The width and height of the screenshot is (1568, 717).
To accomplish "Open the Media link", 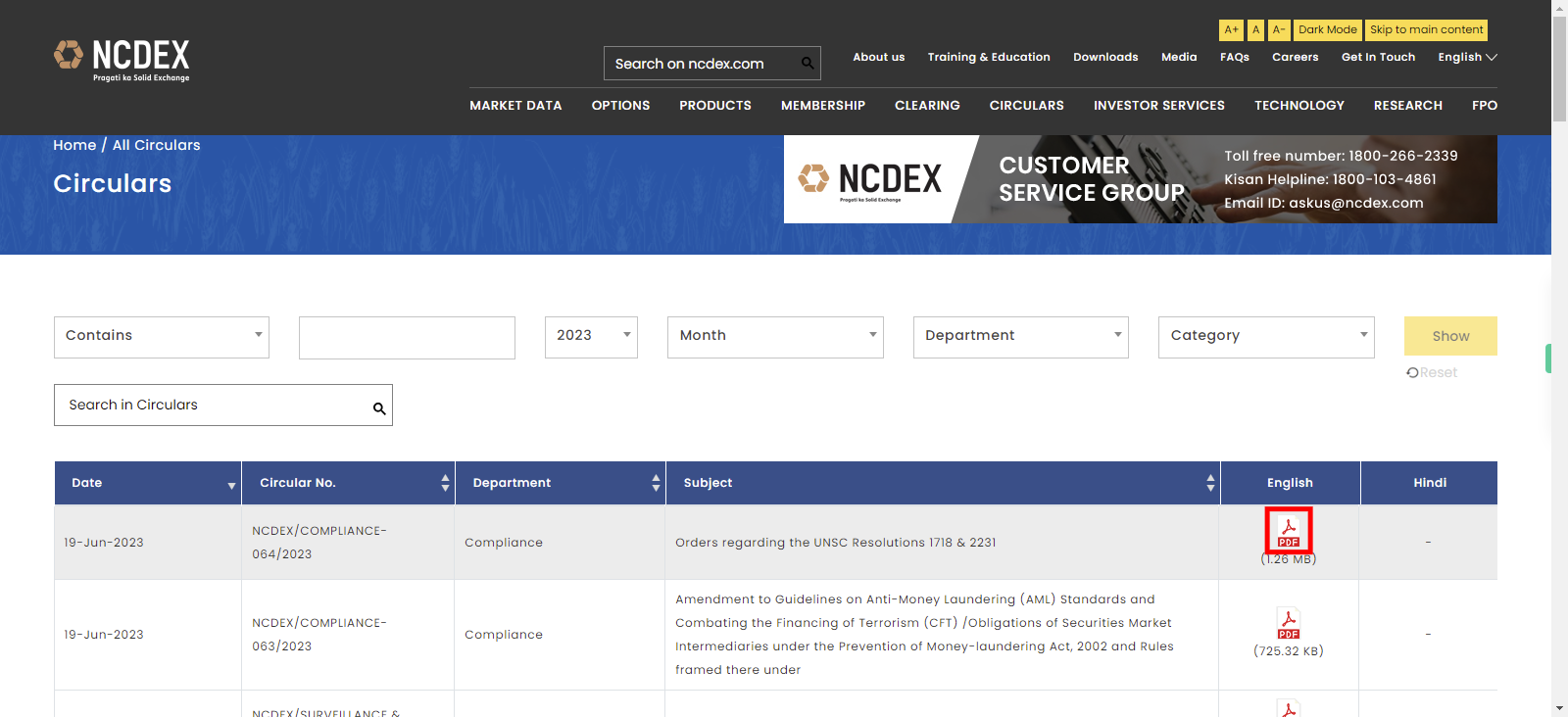I will [x=1179, y=57].
